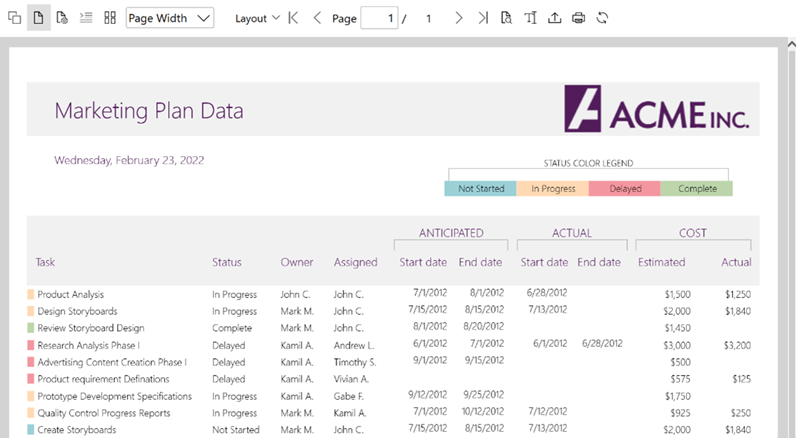Click the orange status marker beside Product Analysis
This screenshot has height=438, width=800.
[31, 295]
